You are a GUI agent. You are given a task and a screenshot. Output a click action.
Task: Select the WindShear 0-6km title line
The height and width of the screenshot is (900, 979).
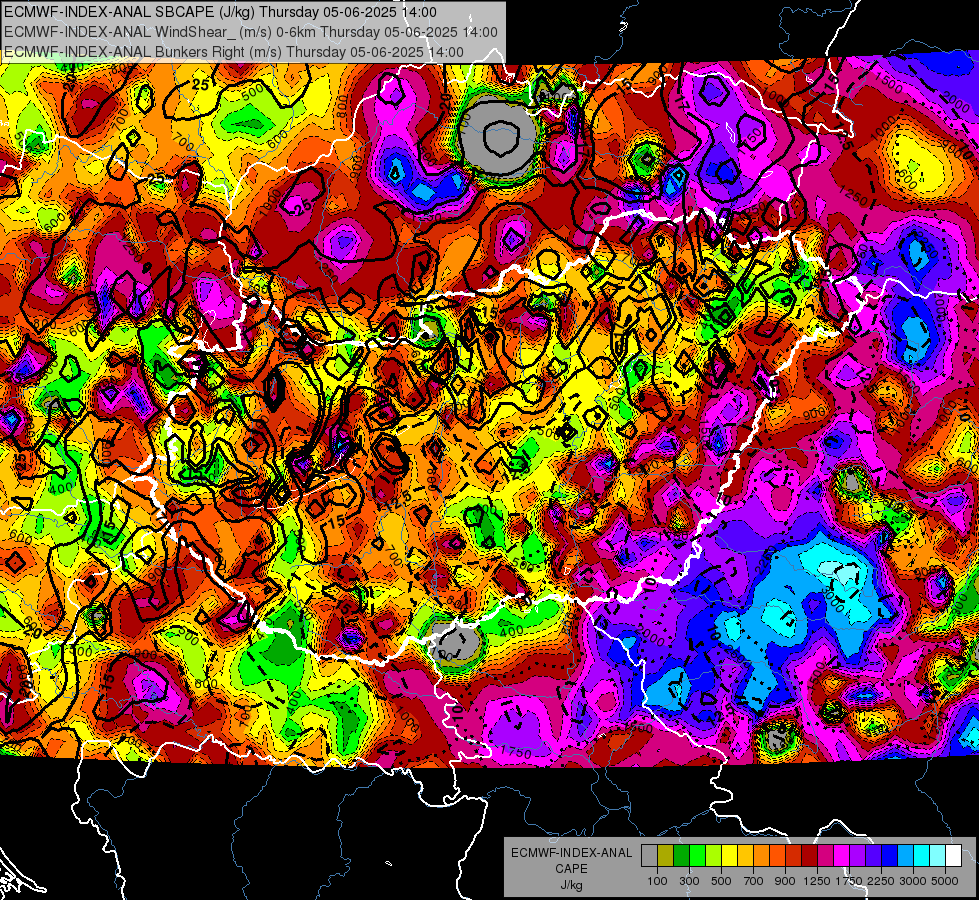(251, 32)
